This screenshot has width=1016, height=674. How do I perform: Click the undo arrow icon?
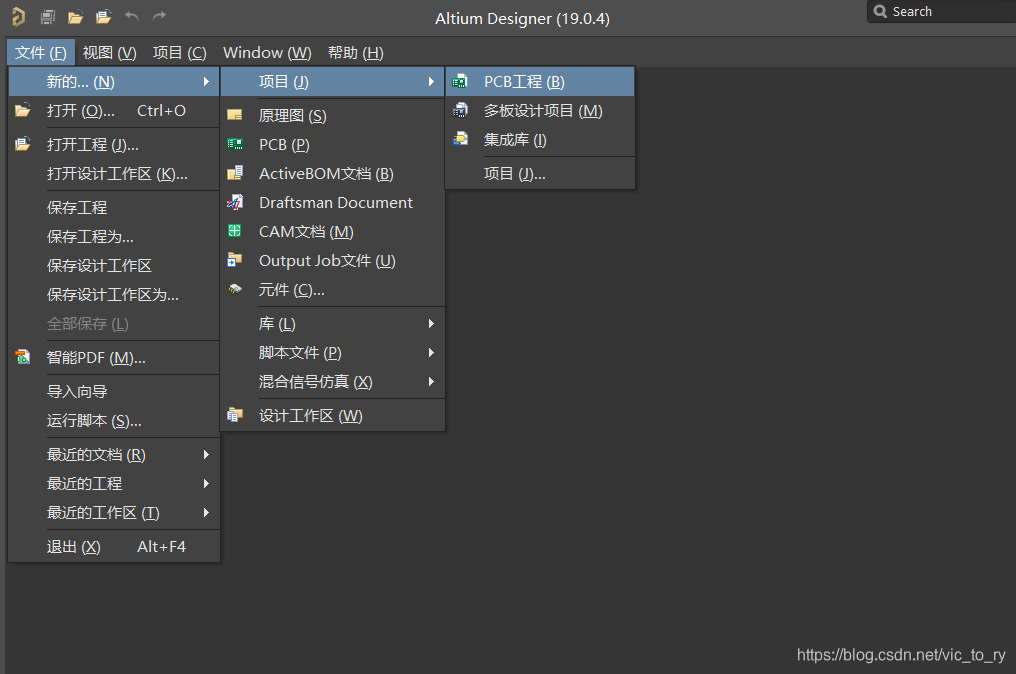tap(132, 16)
